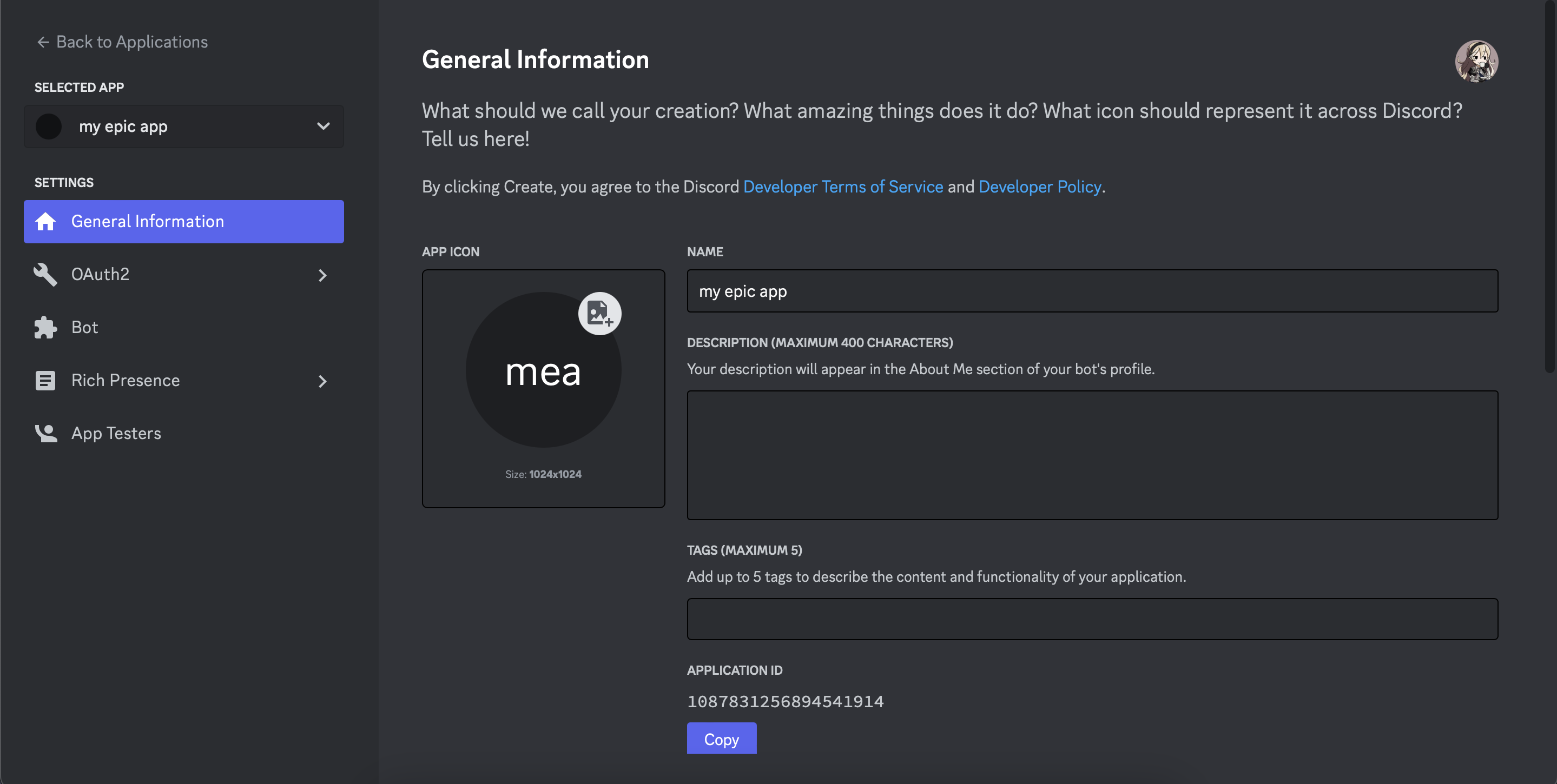Click the SETTINGS sidebar heading
This screenshot has width=1557, height=784.
pos(64,182)
